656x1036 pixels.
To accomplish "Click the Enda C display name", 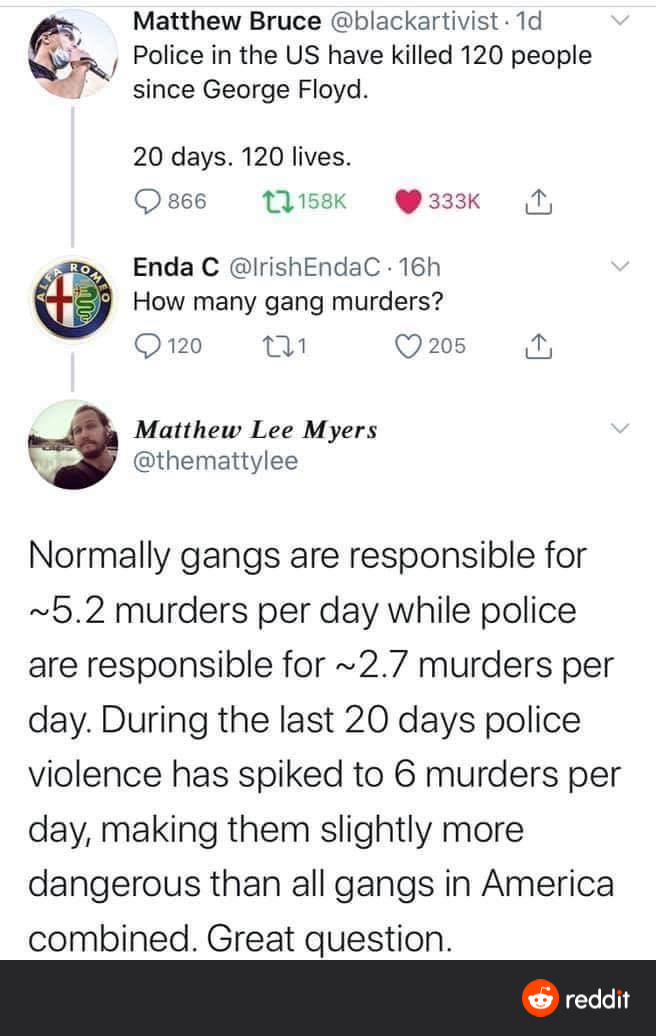I will coord(176,268).
